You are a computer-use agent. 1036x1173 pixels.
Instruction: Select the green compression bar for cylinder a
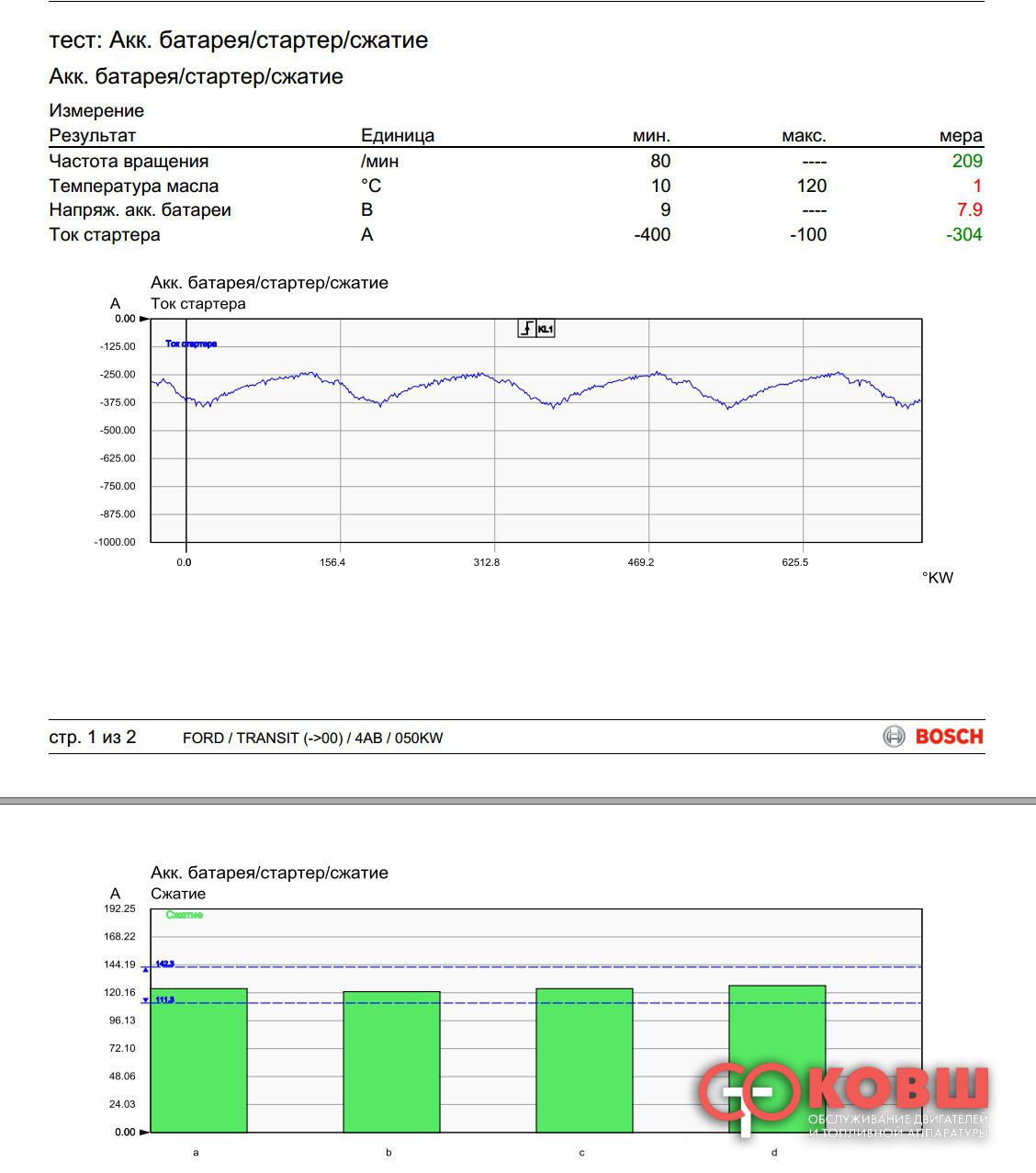click(x=198, y=1060)
